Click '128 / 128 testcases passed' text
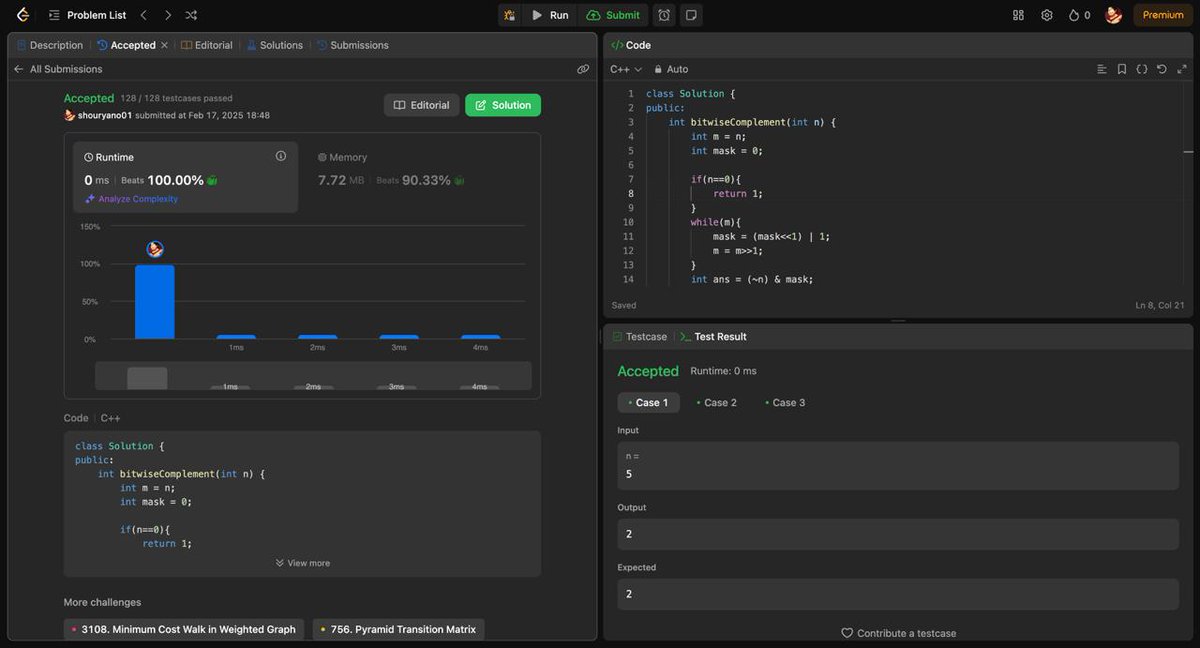The height and width of the screenshot is (648, 1200). click(x=176, y=99)
